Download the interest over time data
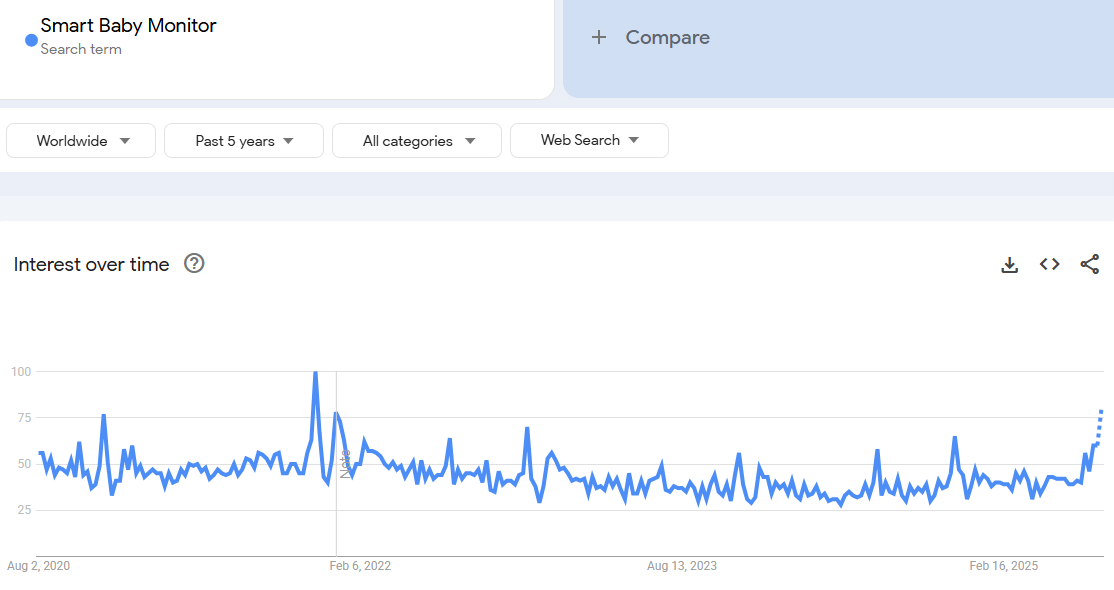Image resolution: width=1114 pixels, height=590 pixels. (x=1010, y=265)
